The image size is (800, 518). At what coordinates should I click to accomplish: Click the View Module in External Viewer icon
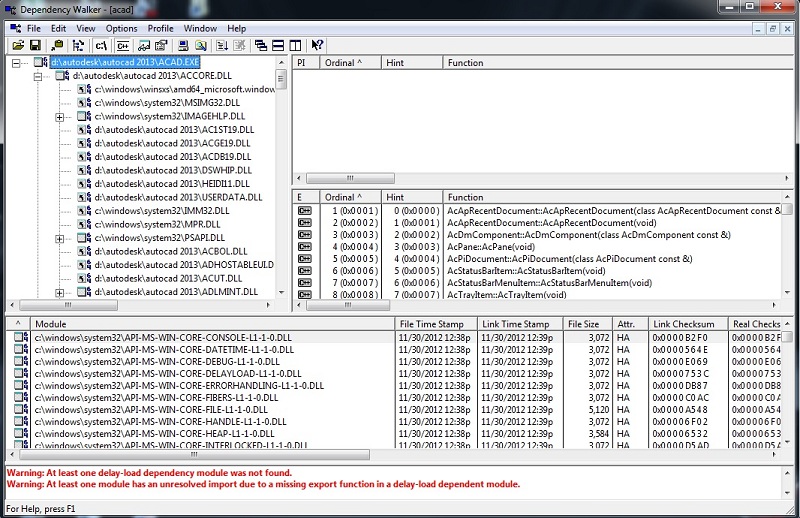144,45
